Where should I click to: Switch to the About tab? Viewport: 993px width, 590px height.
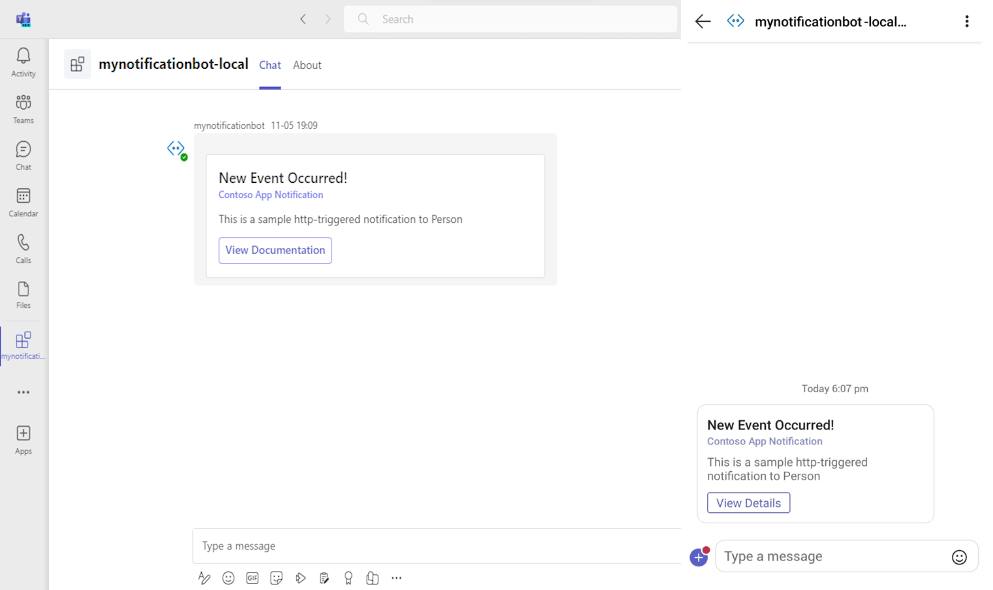pyautogui.click(x=307, y=65)
